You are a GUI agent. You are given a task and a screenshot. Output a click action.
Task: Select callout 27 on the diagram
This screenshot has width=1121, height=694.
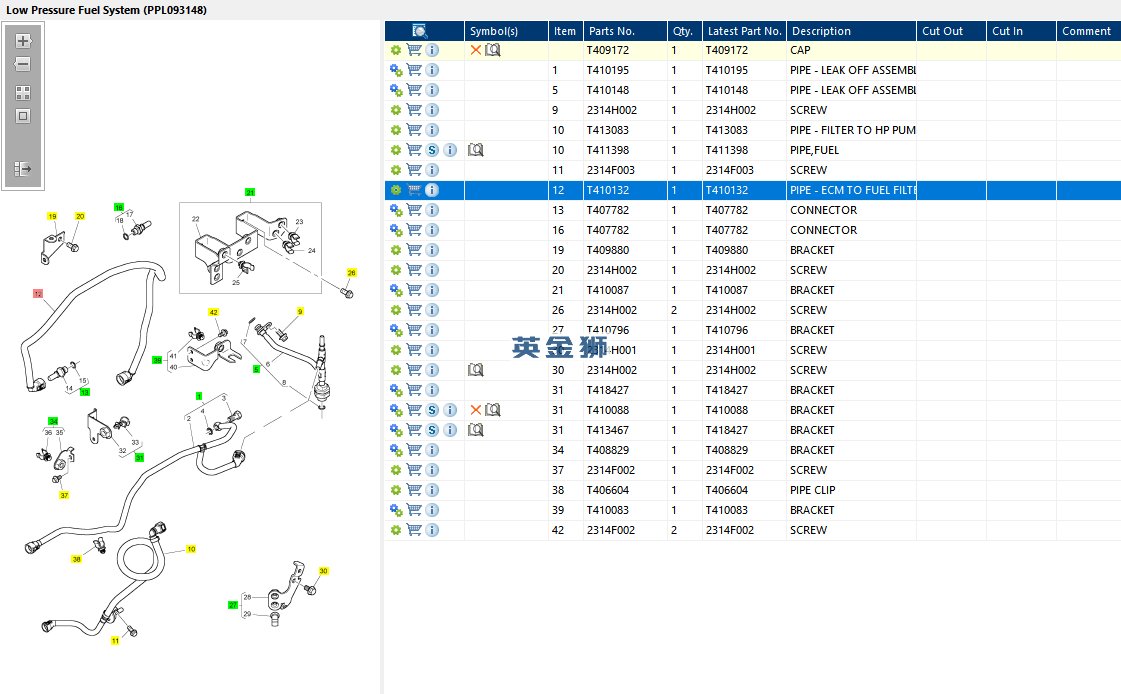tap(232, 605)
